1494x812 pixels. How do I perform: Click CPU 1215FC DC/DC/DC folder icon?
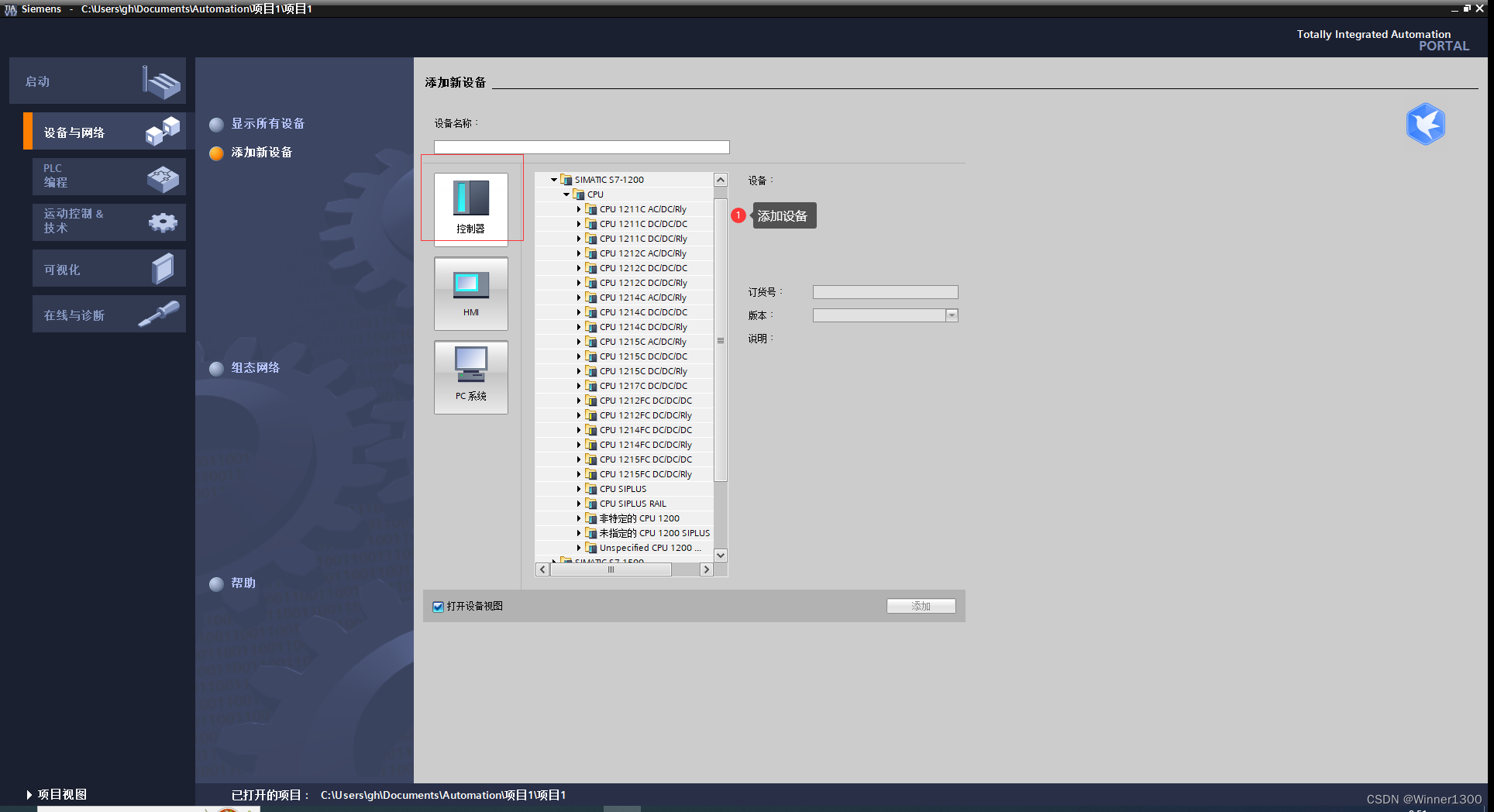click(591, 459)
